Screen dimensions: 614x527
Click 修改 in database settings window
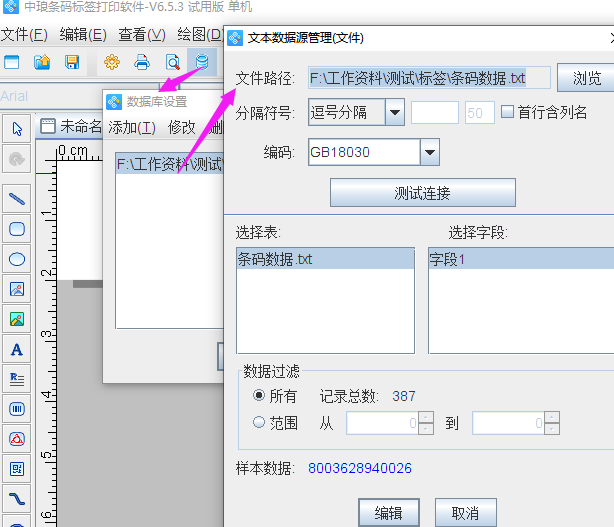coord(181,128)
